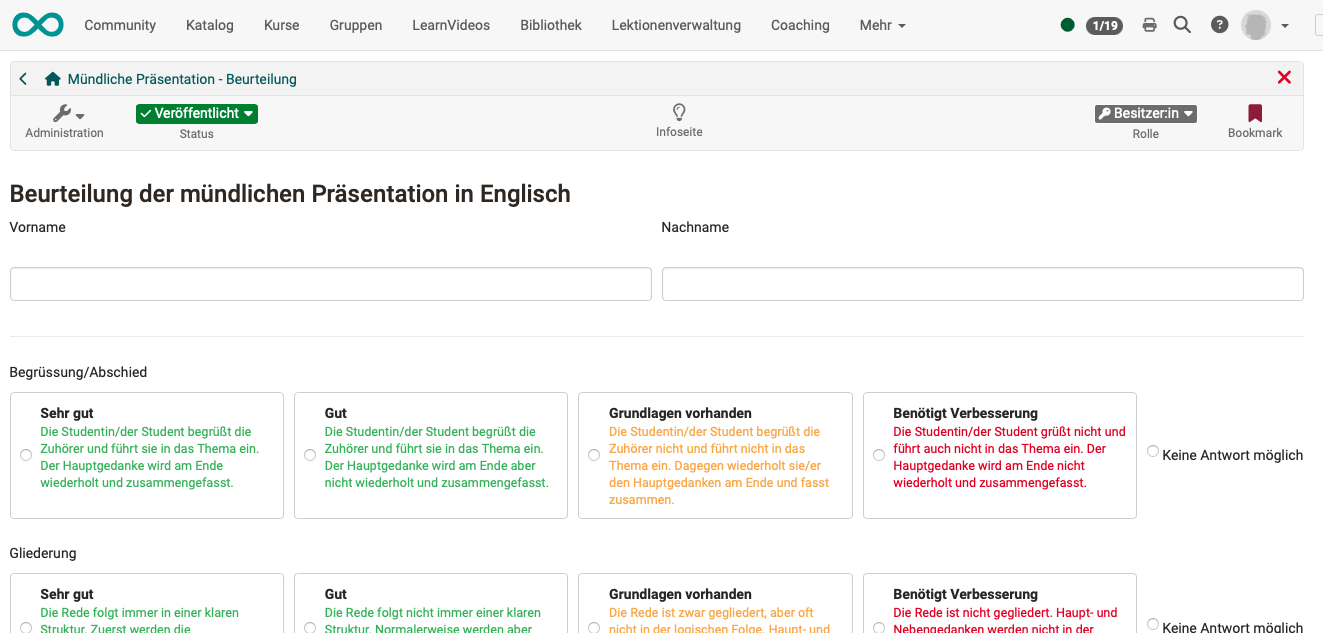Go to home via the house icon
Image resolution: width=1323 pixels, height=633 pixels.
pyautogui.click(x=50, y=77)
